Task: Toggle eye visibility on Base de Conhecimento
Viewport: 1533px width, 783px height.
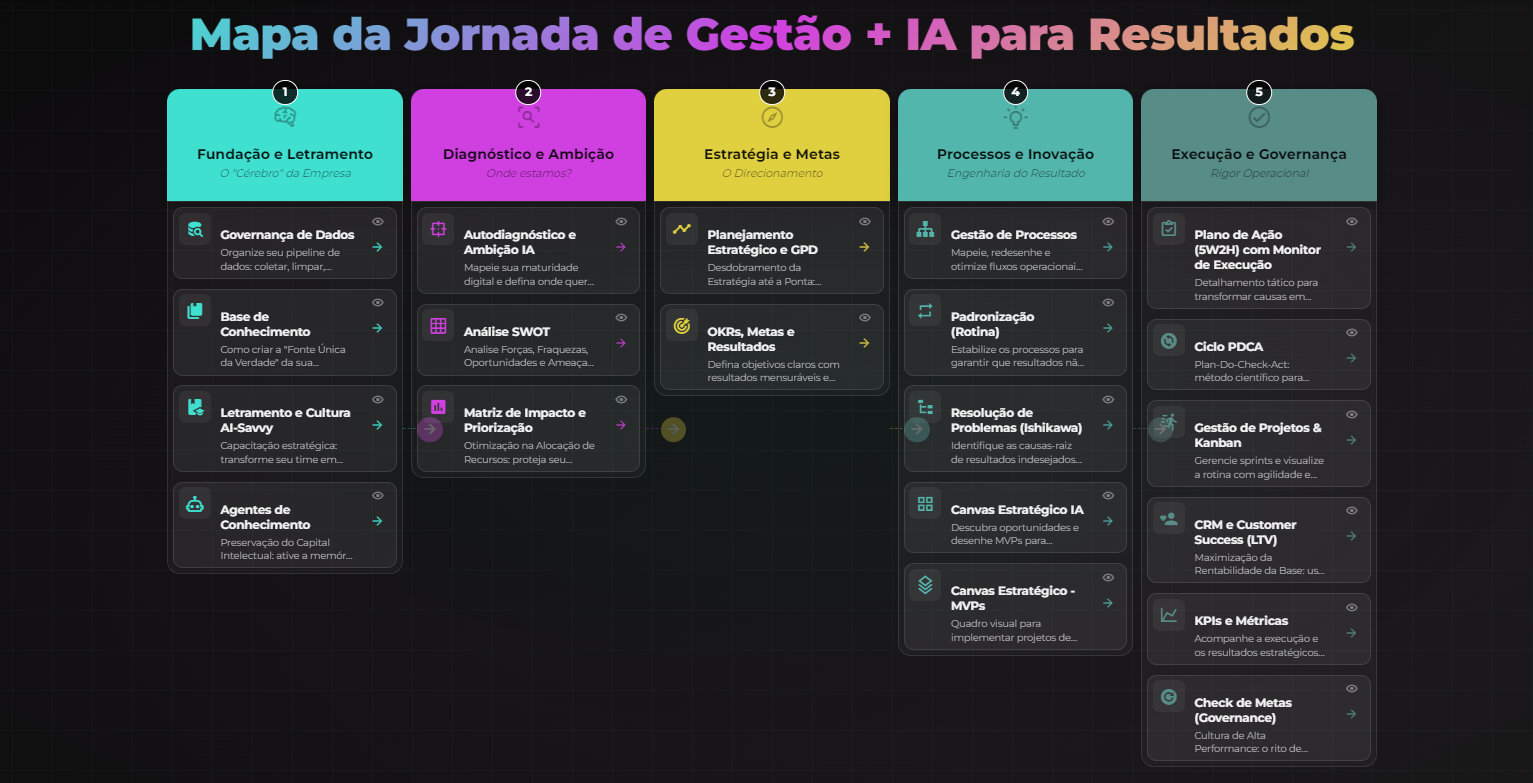Action: (378, 303)
